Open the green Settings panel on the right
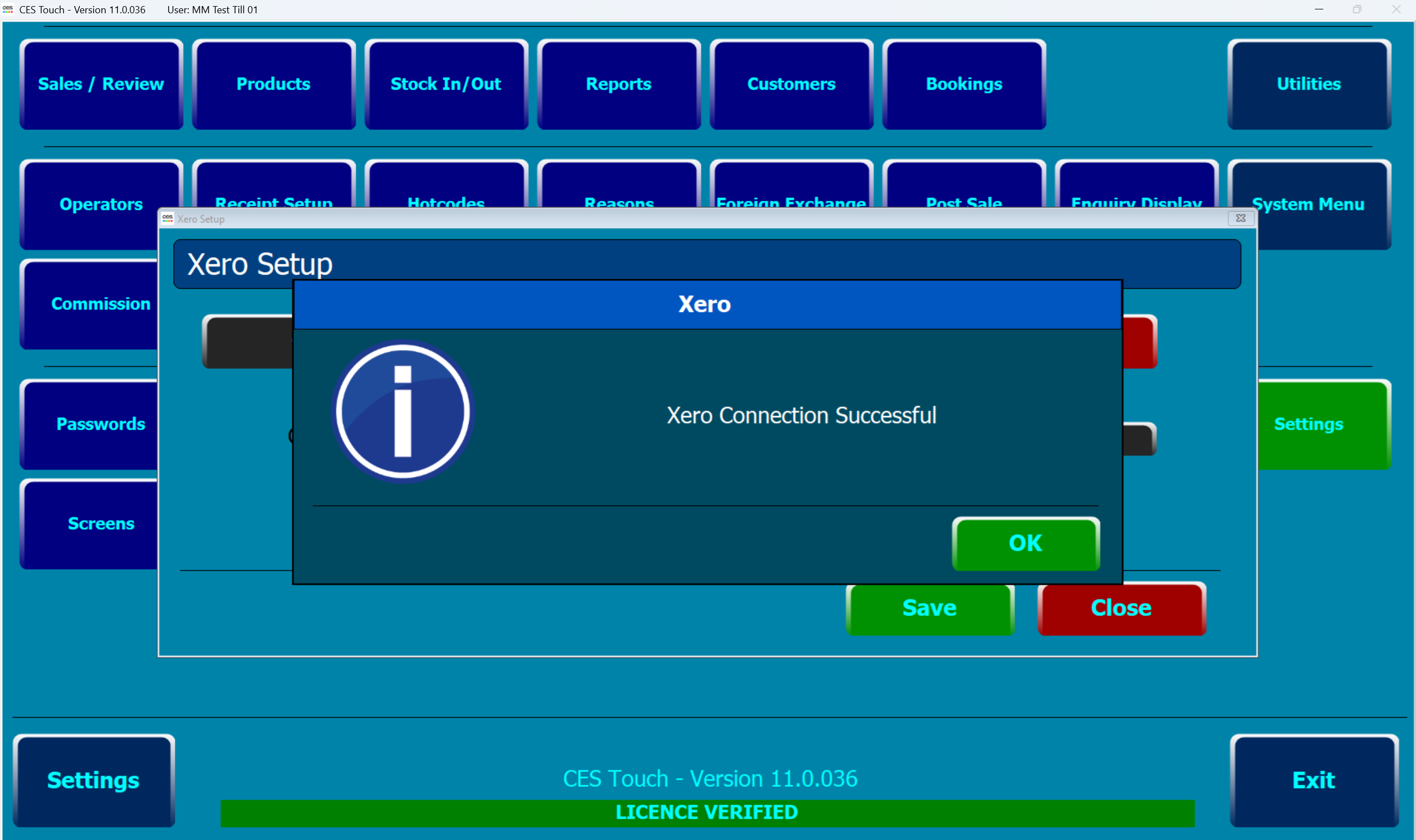The height and width of the screenshot is (840, 1416). (1309, 425)
